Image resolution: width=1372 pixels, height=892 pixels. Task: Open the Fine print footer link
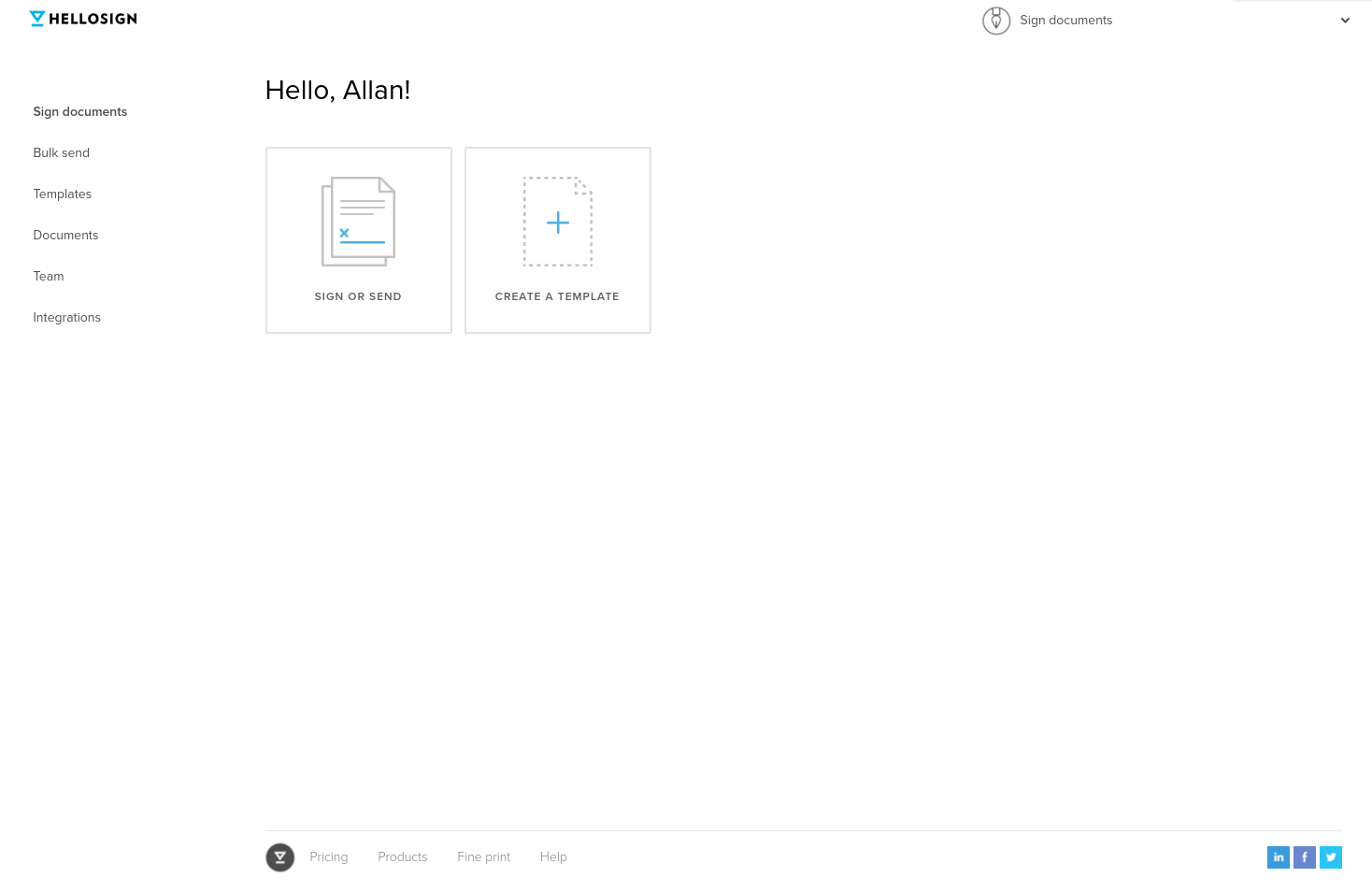[x=484, y=857]
